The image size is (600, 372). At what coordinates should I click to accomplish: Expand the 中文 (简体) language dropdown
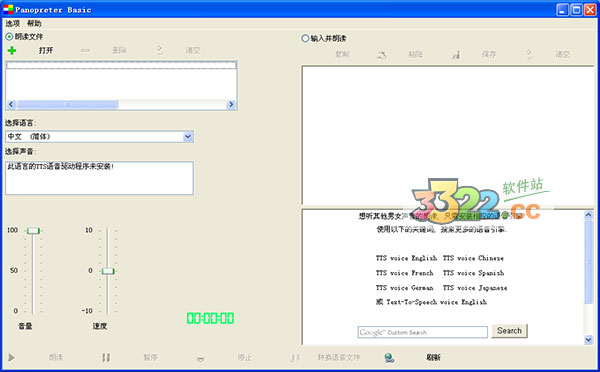tap(188, 137)
